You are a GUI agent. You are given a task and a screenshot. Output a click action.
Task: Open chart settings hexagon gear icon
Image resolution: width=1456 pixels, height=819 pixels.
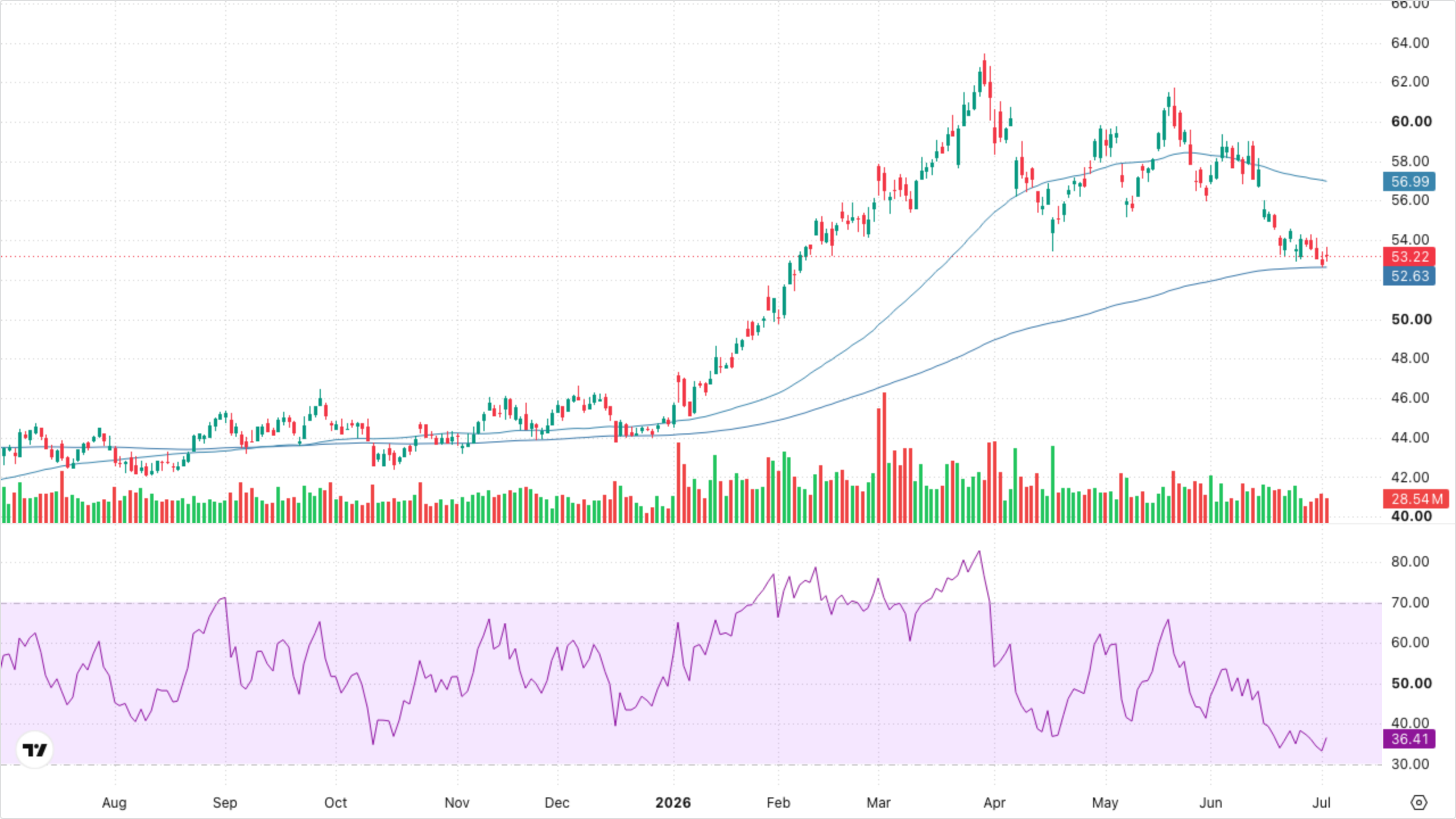pyautogui.click(x=1419, y=803)
